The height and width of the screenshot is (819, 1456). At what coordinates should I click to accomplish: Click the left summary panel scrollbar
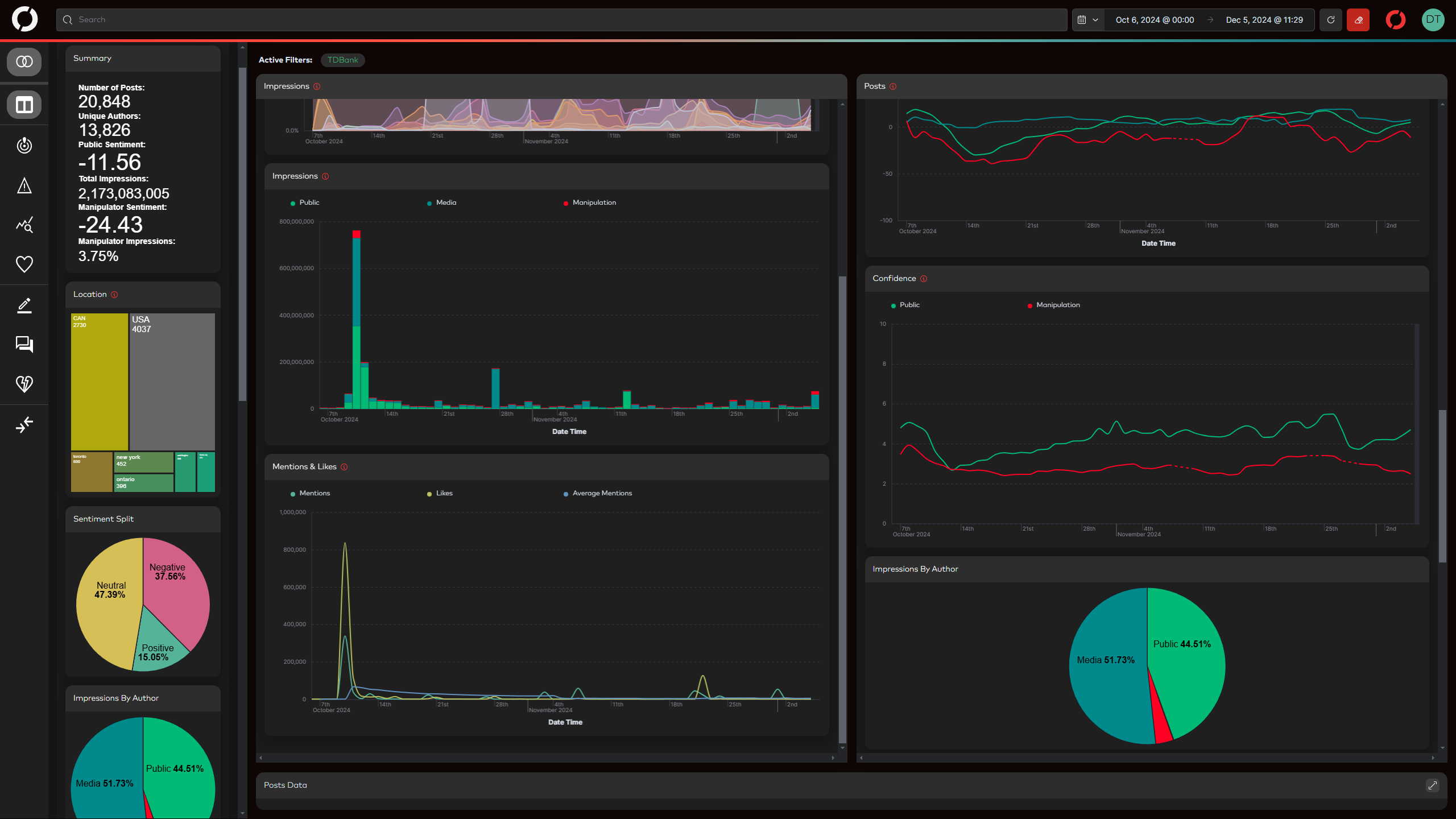click(x=242, y=234)
